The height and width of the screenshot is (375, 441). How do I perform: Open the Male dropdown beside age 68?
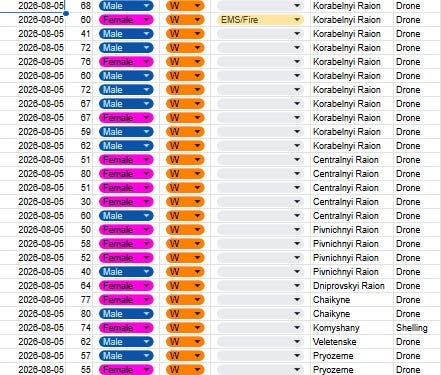(126, 6)
